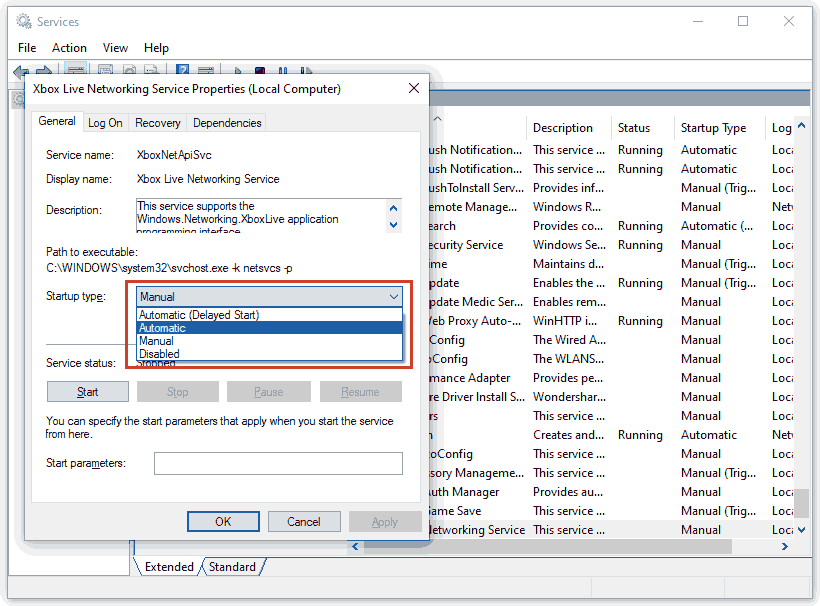This screenshot has height=606, width=820.
Task: Click the Forward arrow in Services toolbar
Action: tap(43, 71)
